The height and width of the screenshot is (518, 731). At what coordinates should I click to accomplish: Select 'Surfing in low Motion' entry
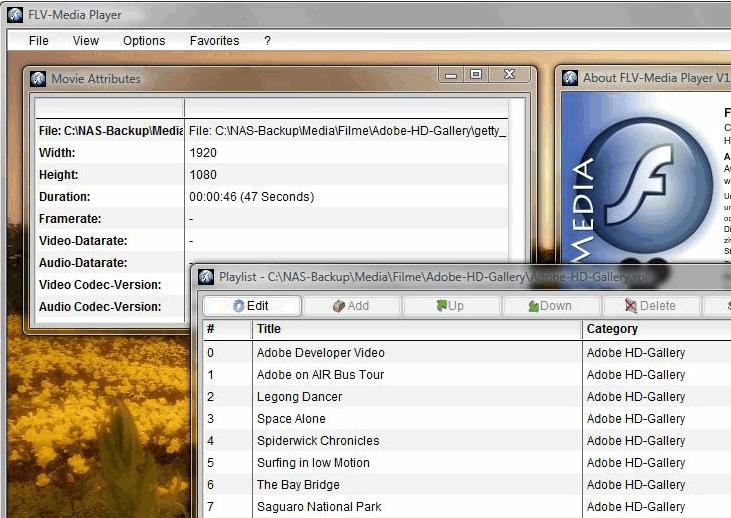(x=467, y=463)
